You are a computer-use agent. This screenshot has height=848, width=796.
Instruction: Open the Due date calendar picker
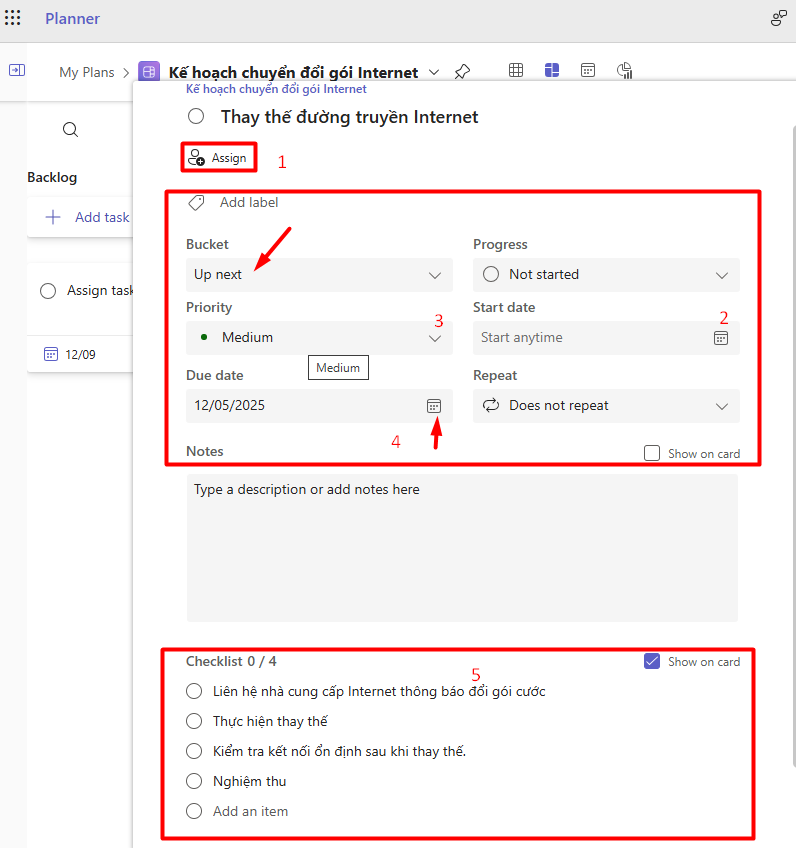433,406
